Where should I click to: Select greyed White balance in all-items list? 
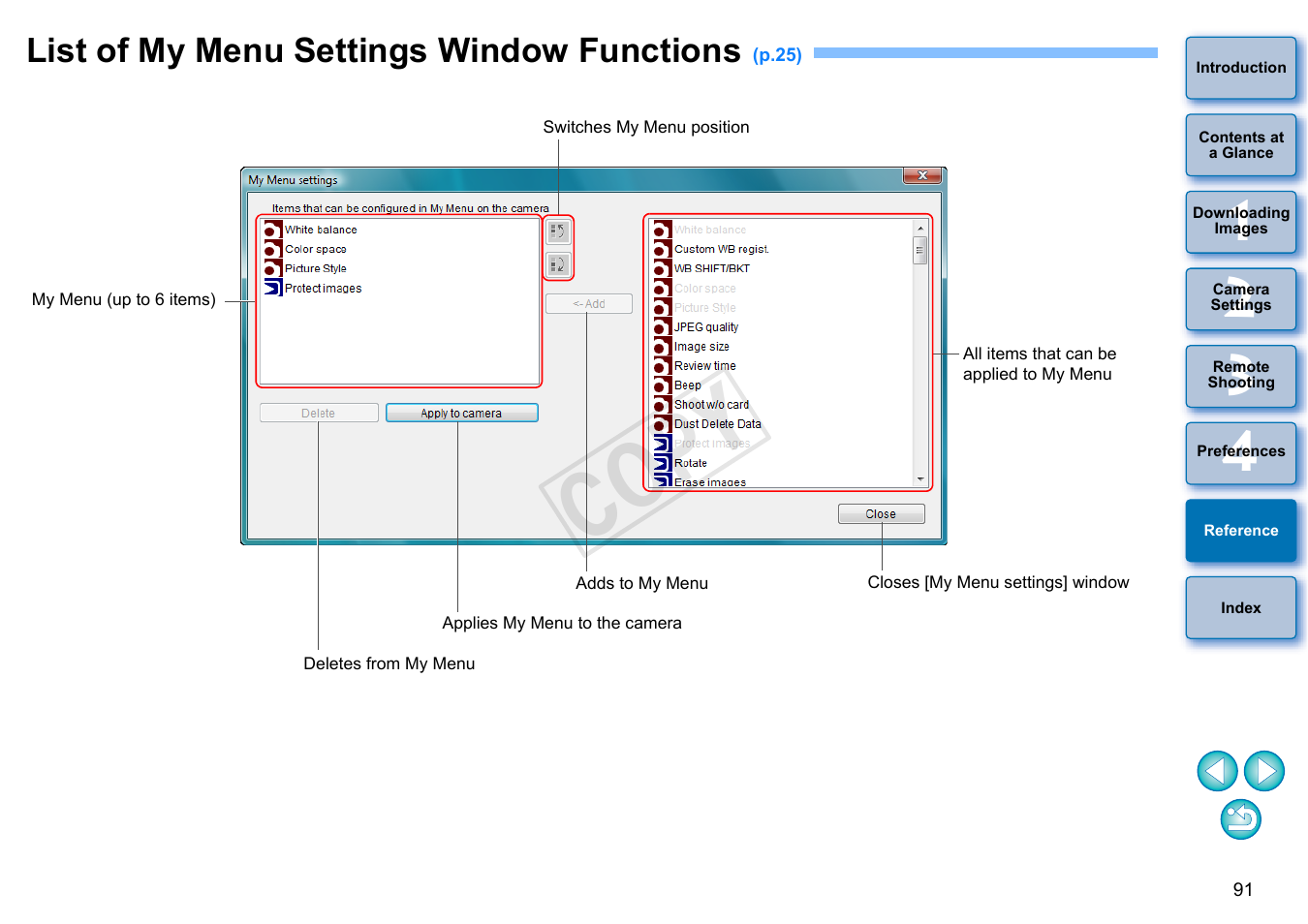coord(710,230)
